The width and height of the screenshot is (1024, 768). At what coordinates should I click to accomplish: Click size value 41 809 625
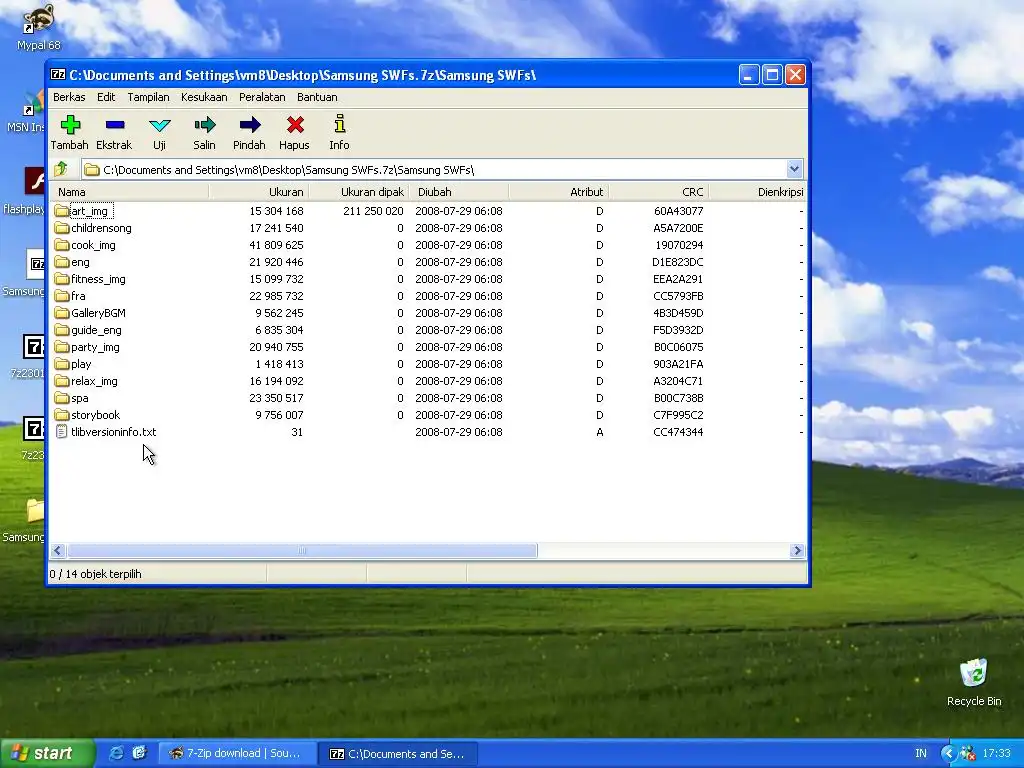(x=276, y=245)
